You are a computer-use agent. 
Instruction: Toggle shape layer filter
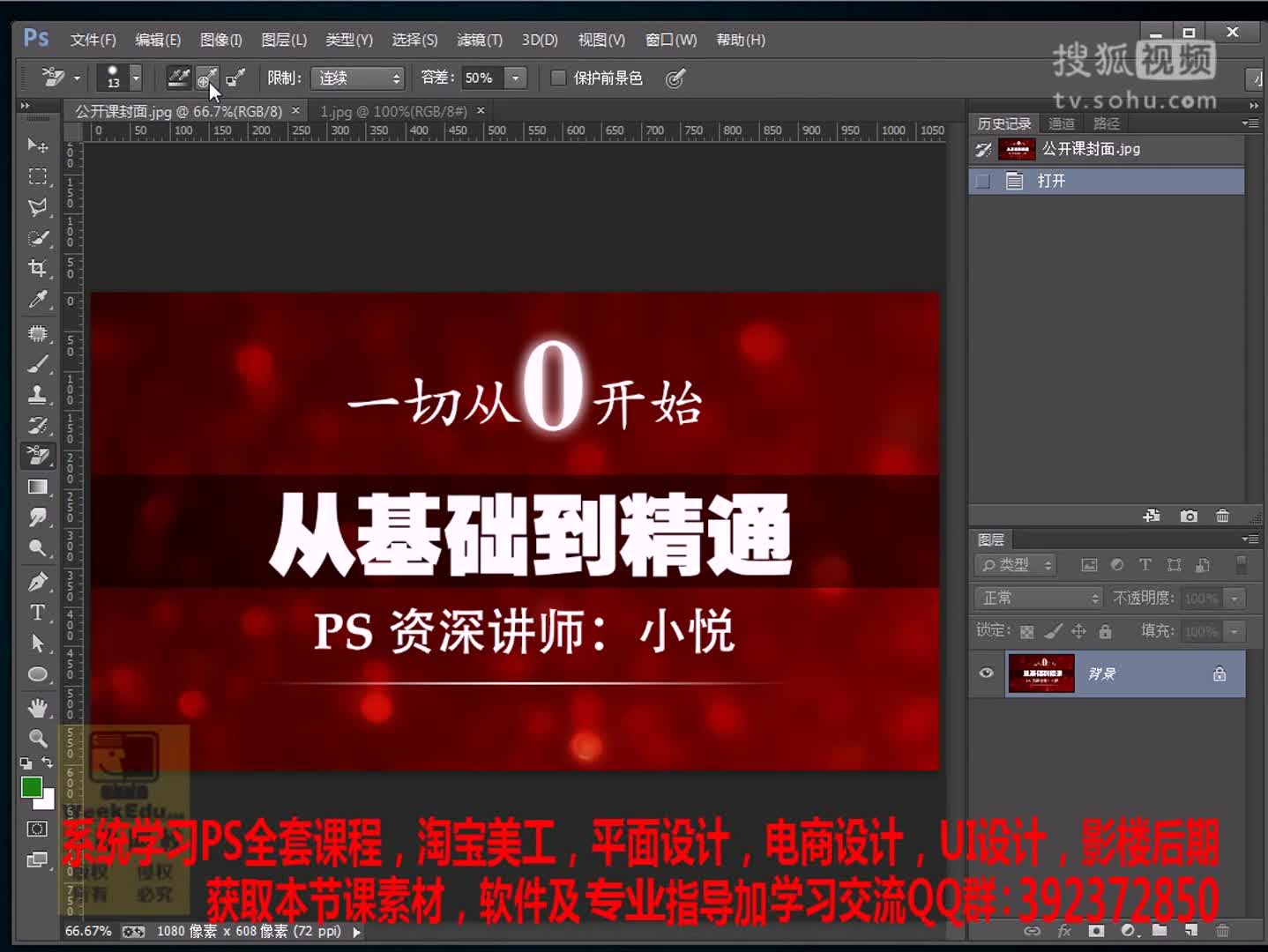pyautogui.click(x=1174, y=565)
